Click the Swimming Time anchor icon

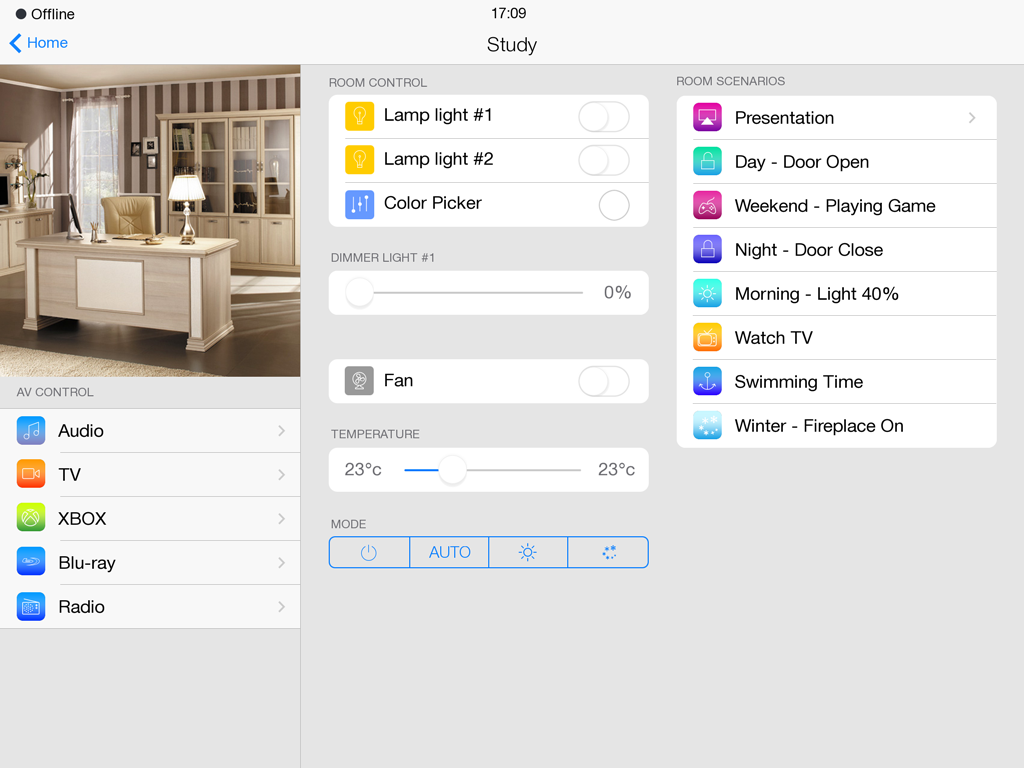(x=707, y=381)
